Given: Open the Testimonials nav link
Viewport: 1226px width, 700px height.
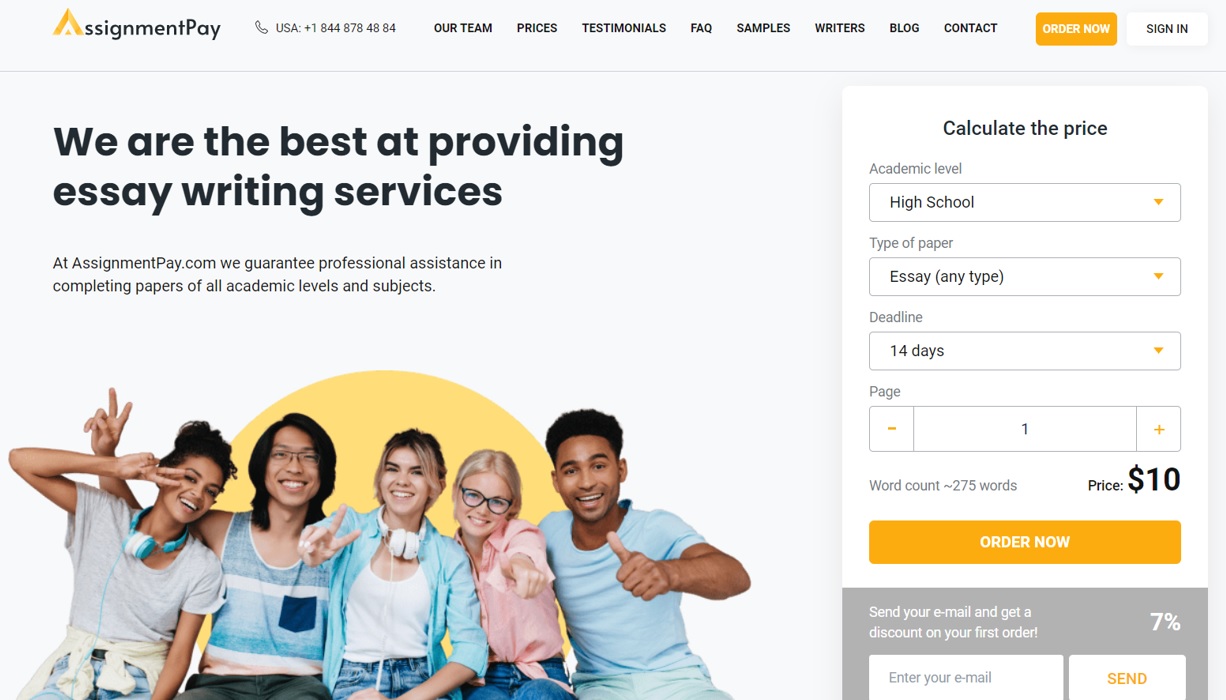Looking at the screenshot, I should point(624,28).
